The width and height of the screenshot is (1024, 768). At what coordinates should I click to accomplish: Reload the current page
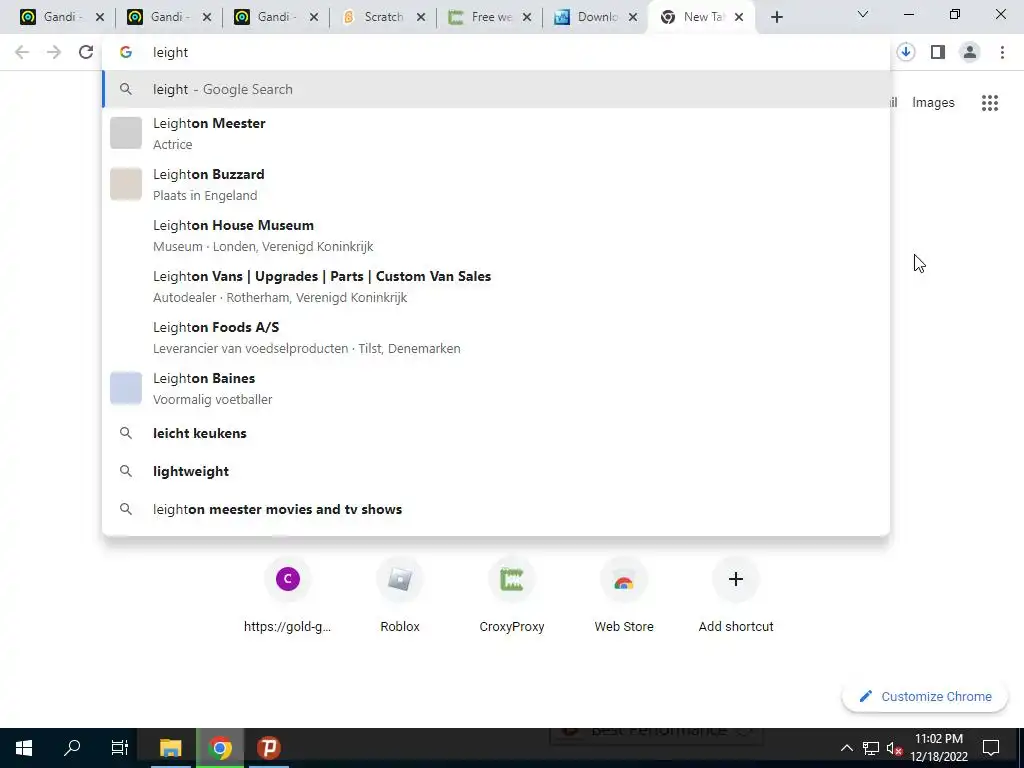[86, 52]
